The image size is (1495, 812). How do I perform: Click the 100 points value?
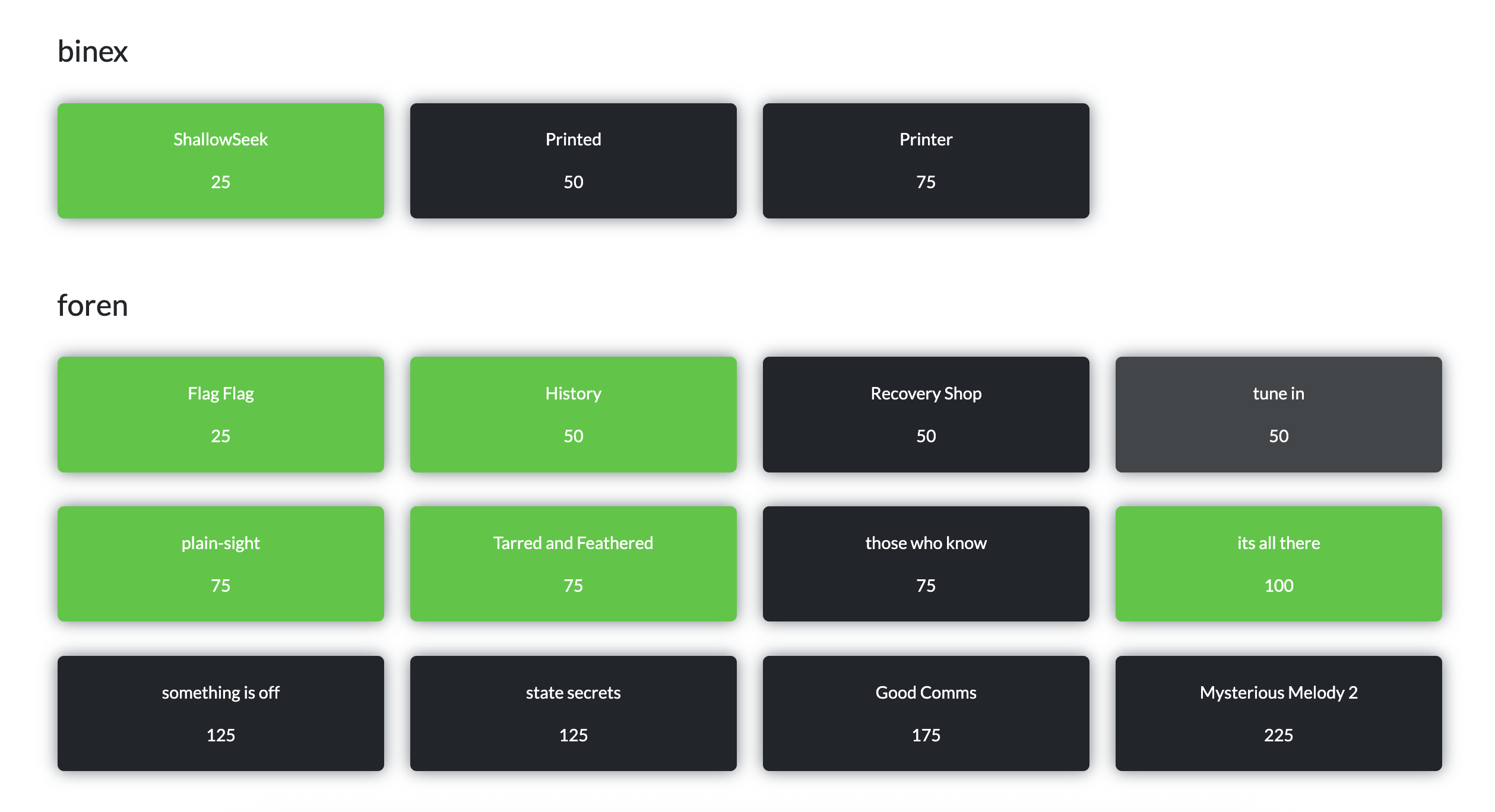pos(1278,585)
